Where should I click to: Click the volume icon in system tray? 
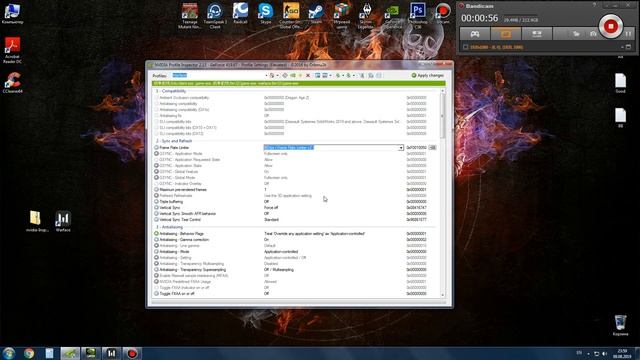pyautogui.click(x=604, y=353)
